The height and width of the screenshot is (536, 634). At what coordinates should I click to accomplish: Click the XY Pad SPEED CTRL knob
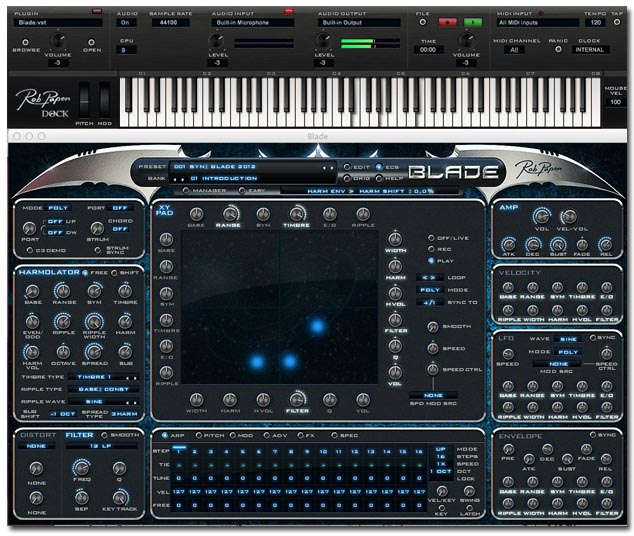(433, 369)
